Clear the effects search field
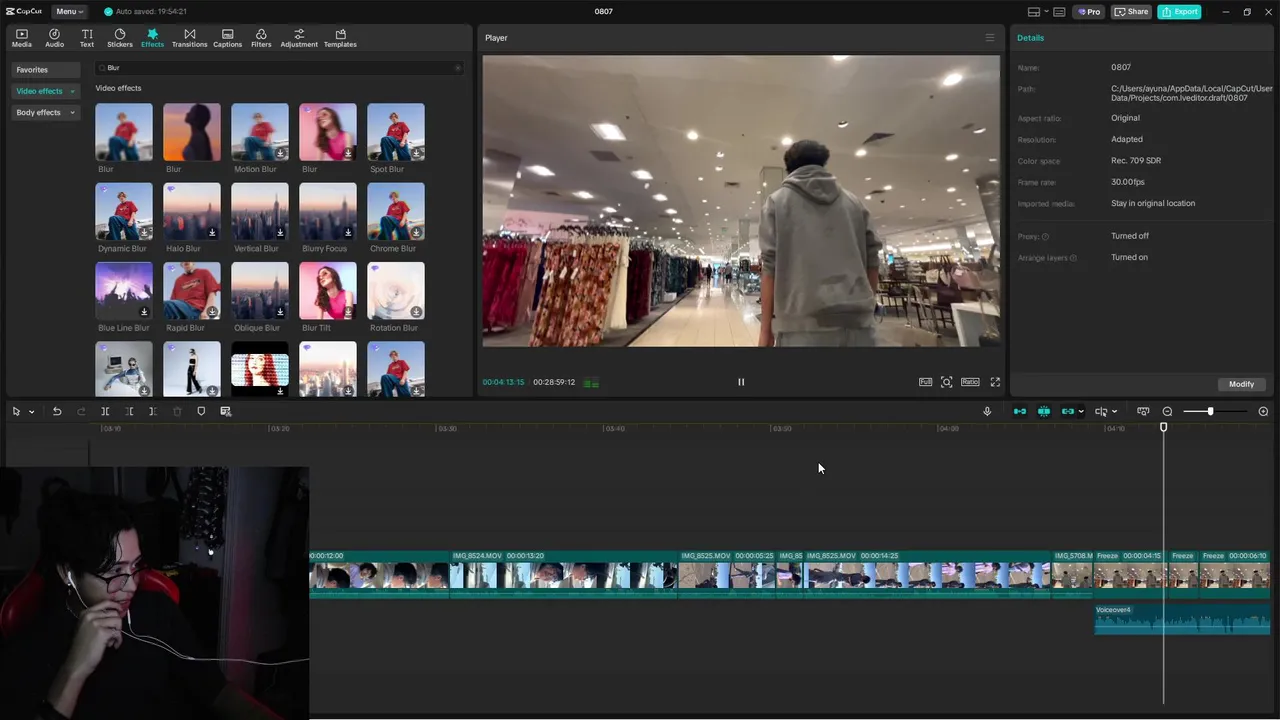This screenshot has height=720, width=1280. coord(458,68)
